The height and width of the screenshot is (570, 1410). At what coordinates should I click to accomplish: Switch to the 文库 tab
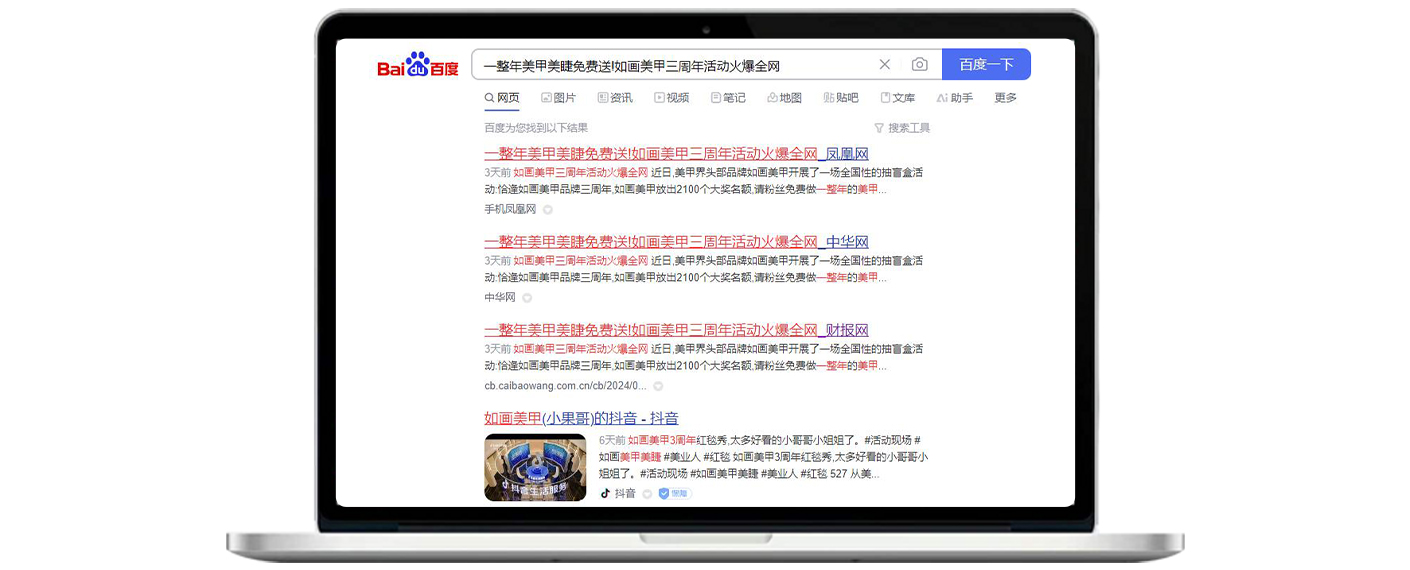coord(898,98)
